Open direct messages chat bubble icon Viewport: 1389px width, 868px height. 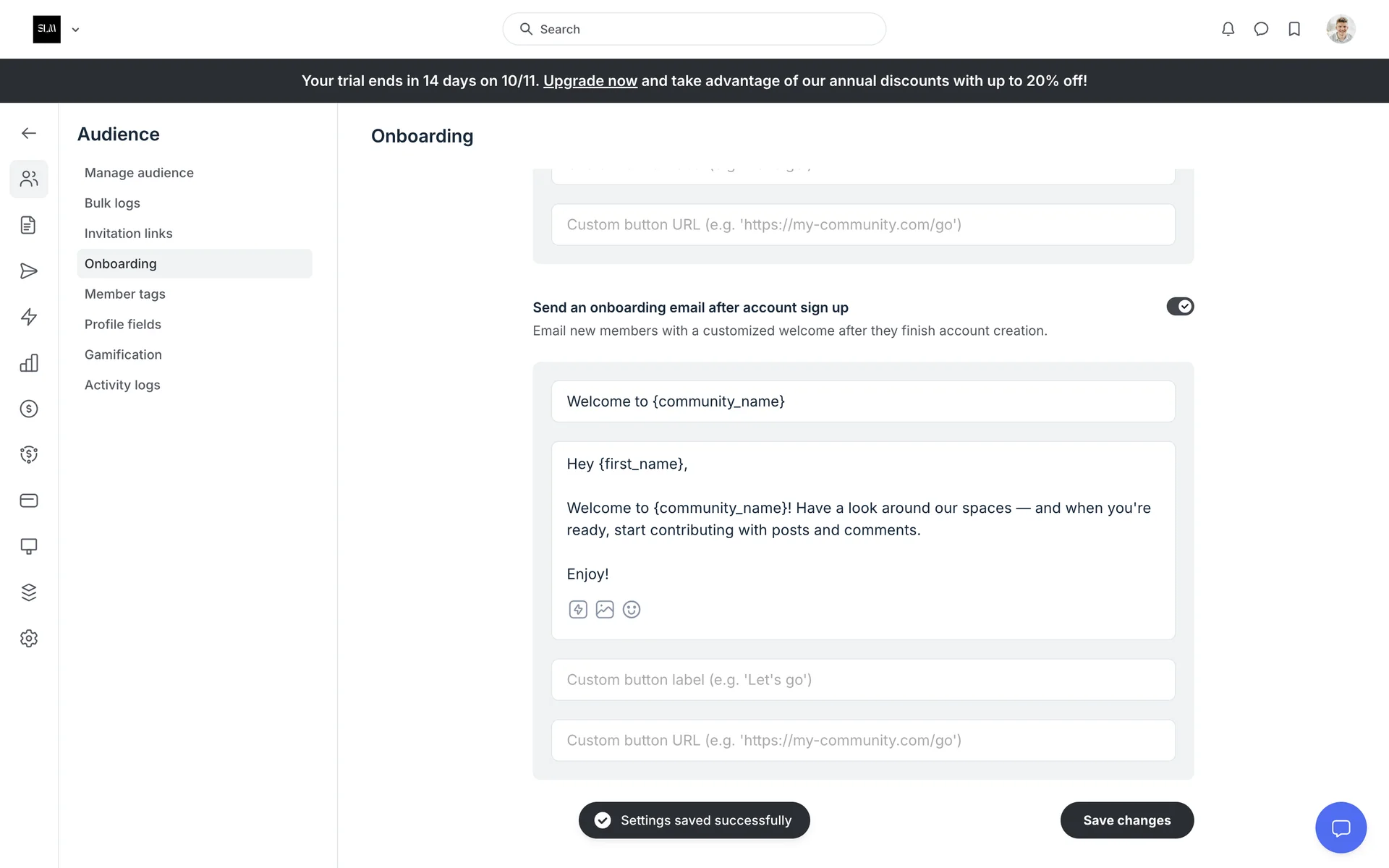[1261, 29]
